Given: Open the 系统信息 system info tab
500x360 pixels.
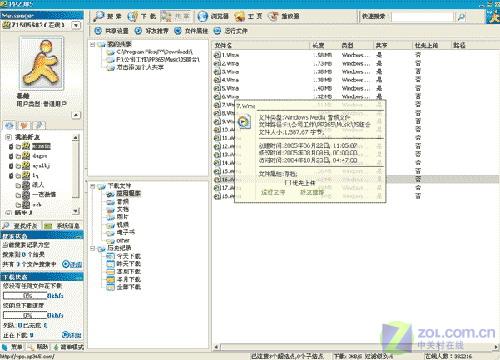Looking at the screenshot, I should (x=63, y=226).
